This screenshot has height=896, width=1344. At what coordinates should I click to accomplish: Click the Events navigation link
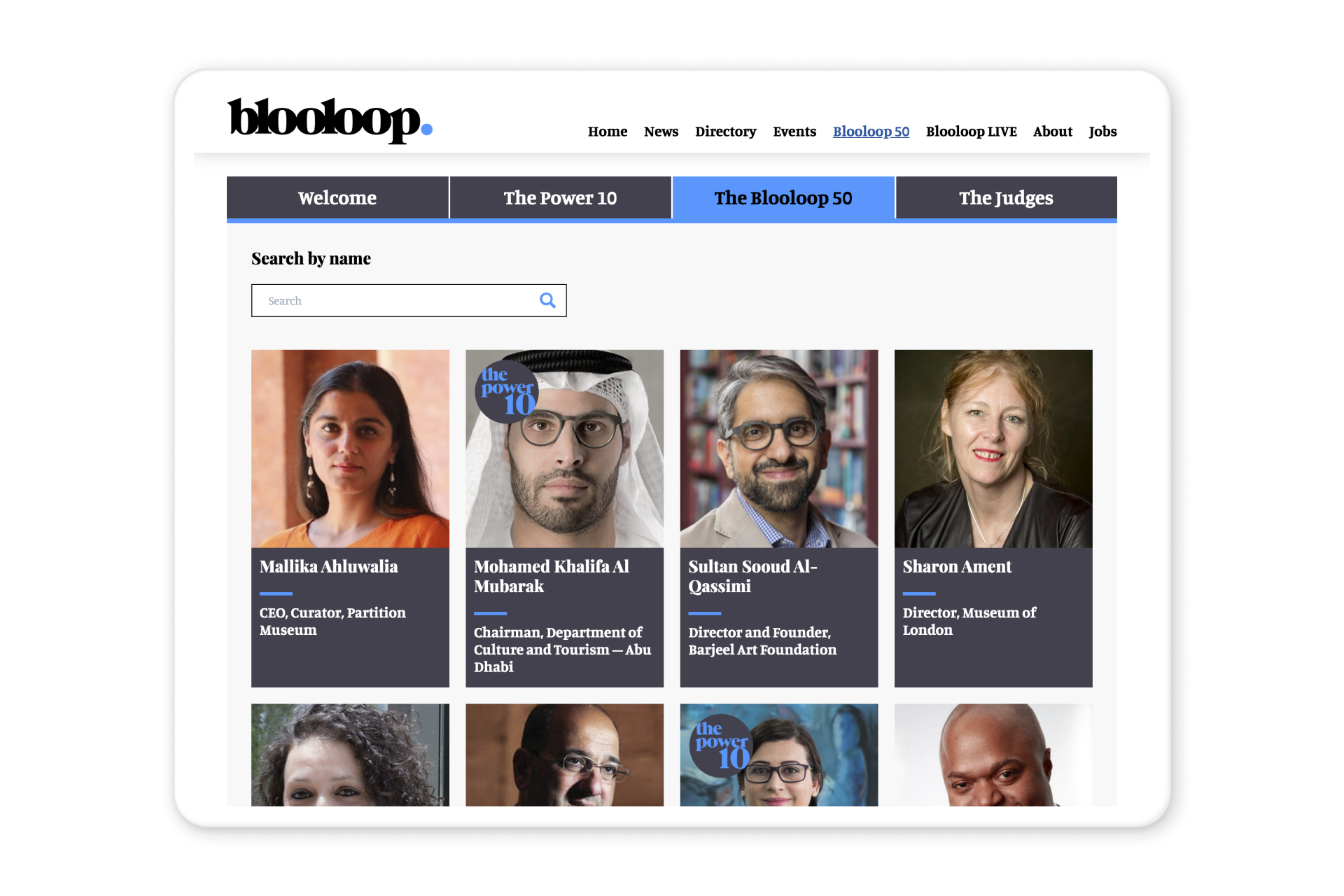(794, 132)
